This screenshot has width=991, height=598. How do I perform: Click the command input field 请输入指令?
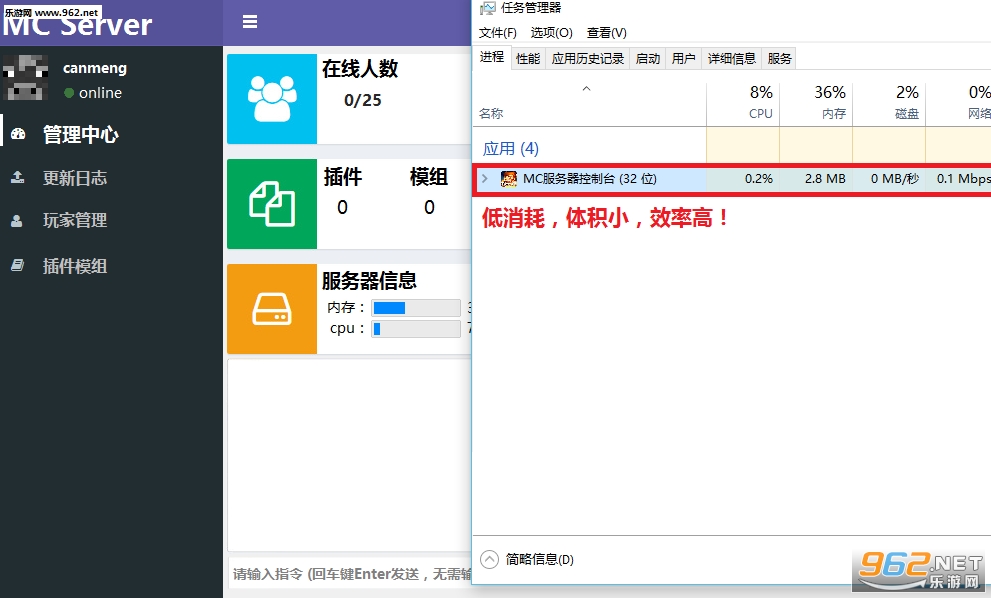coord(350,574)
